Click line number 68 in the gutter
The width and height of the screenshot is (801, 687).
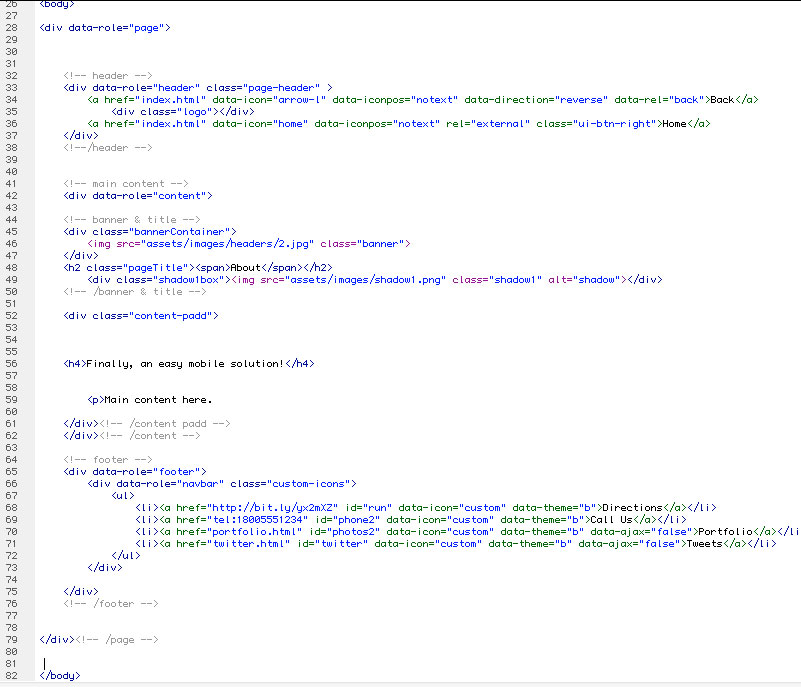pyautogui.click(x=11, y=508)
